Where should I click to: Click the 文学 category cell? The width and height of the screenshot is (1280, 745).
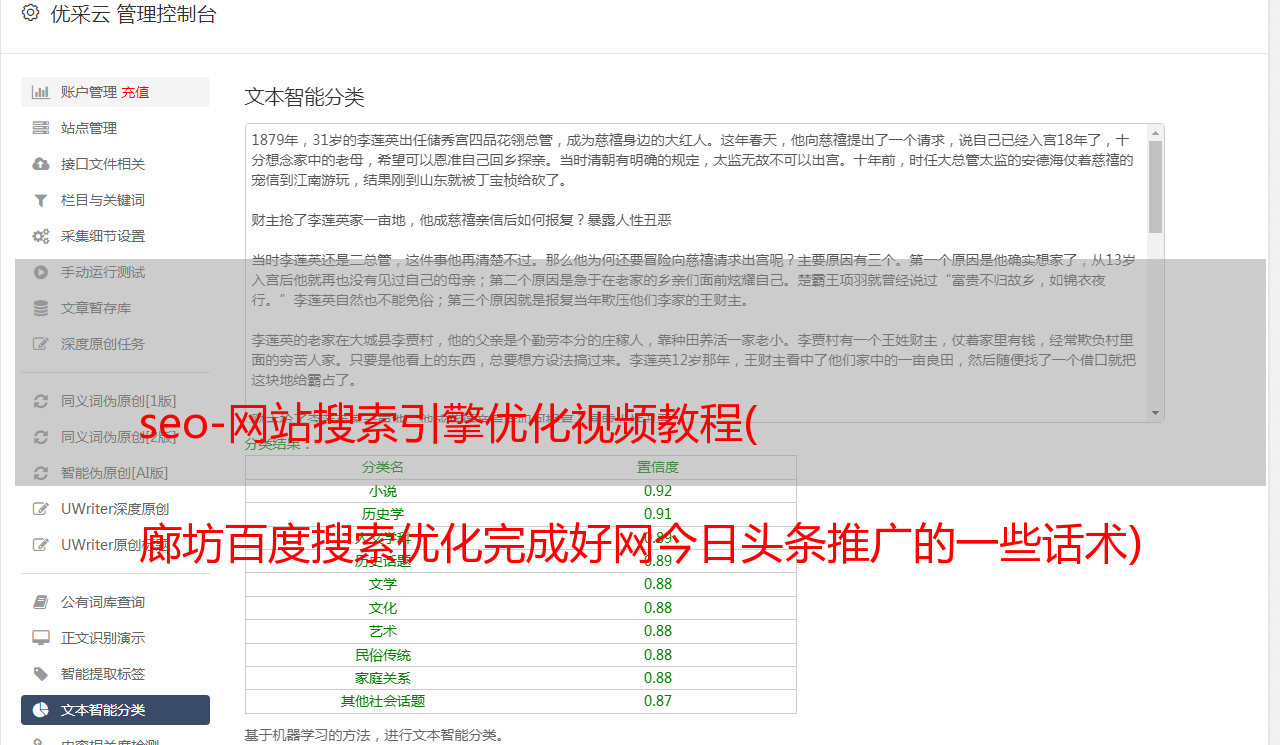(x=383, y=584)
